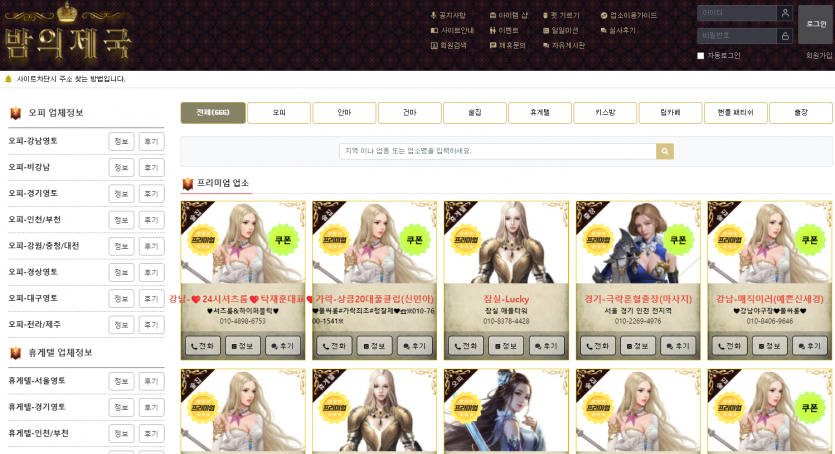Click the 오피-경상영토 sidebar label

[x=33, y=272]
